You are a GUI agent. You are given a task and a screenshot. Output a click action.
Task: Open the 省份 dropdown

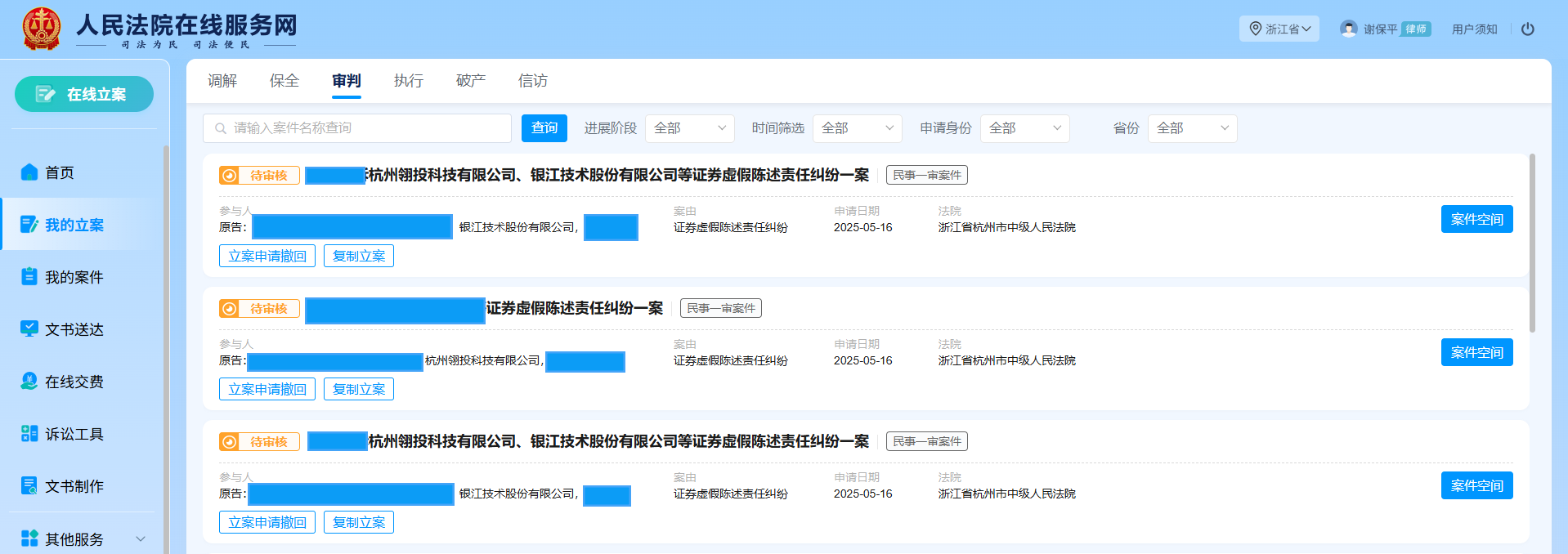(1193, 128)
